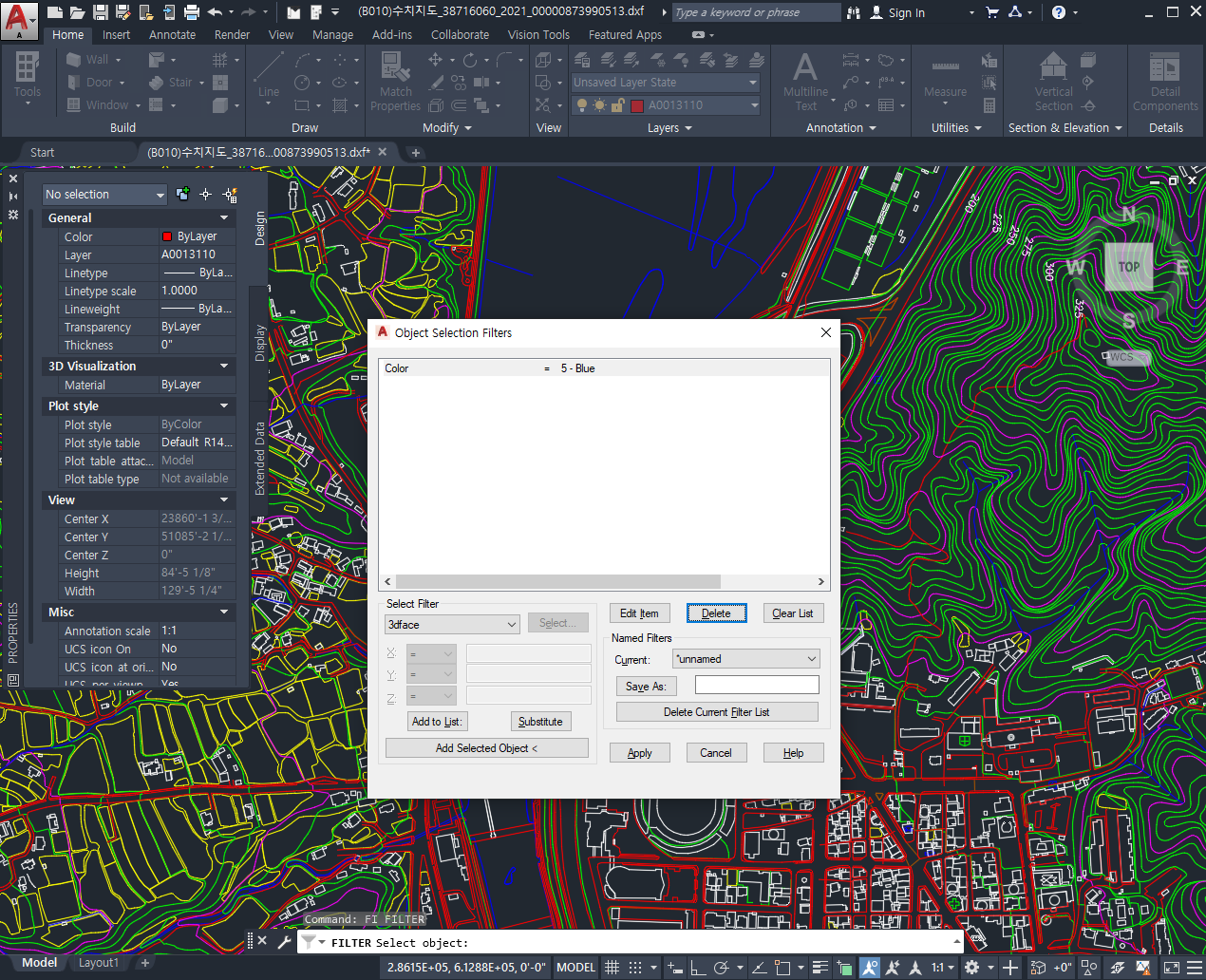1206x980 pixels.
Task: Open the Layout1 tab
Action: click(98, 962)
